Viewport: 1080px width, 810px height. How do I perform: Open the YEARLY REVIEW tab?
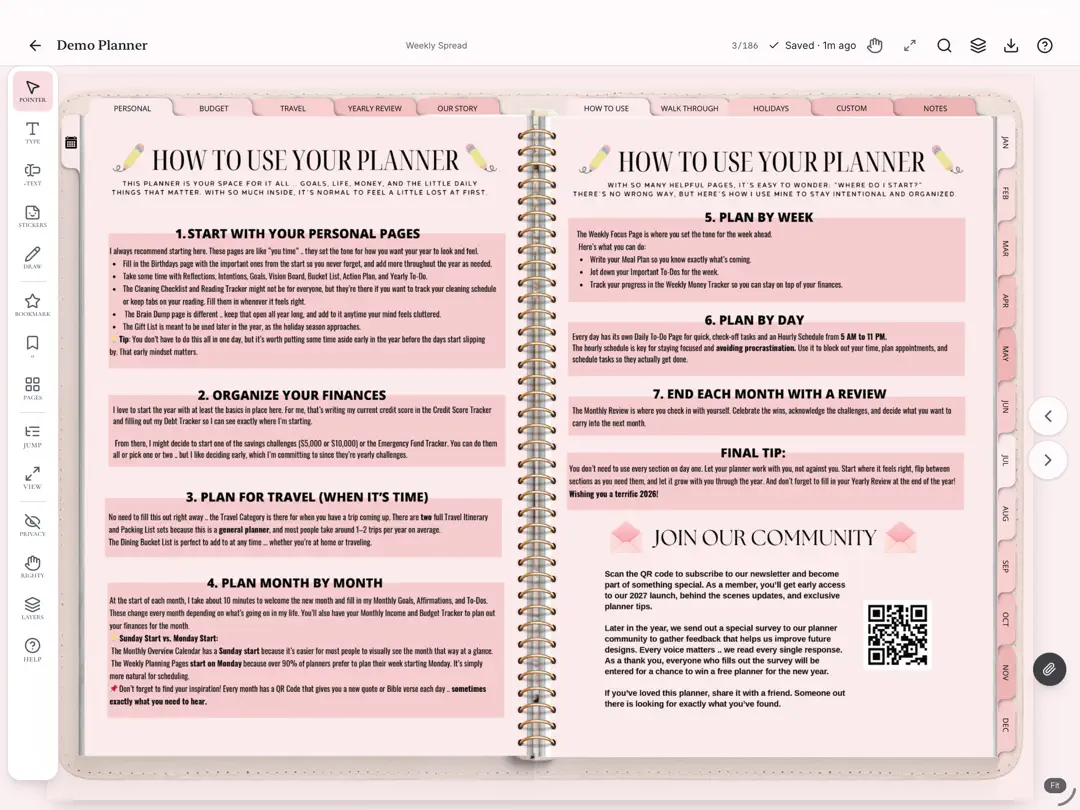tap(375, 108)
